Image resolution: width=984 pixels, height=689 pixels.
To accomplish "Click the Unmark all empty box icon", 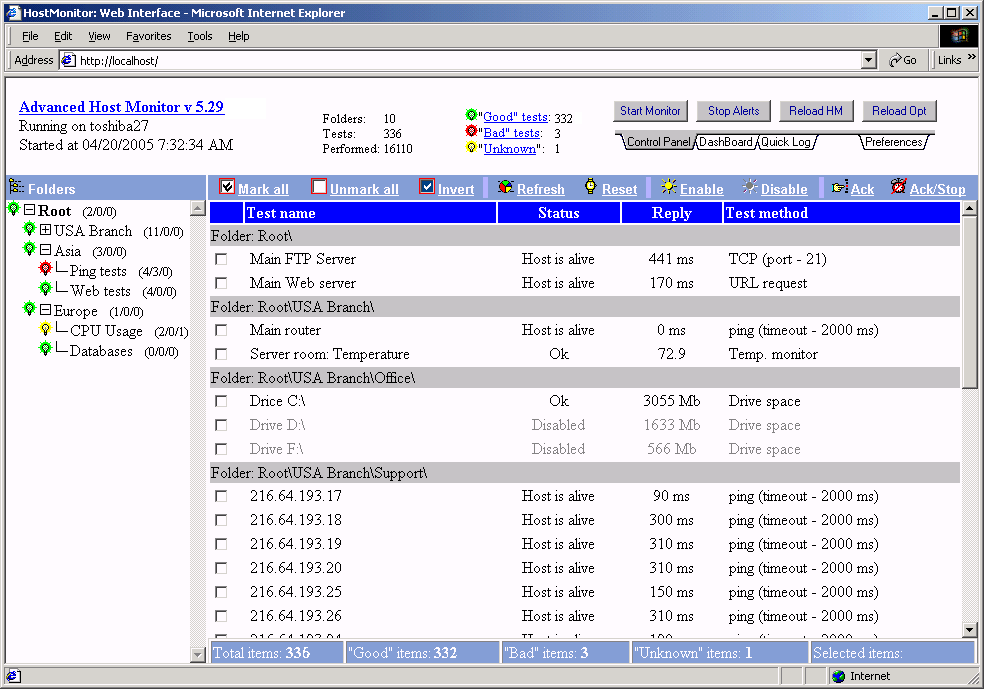I will point(319,186).
